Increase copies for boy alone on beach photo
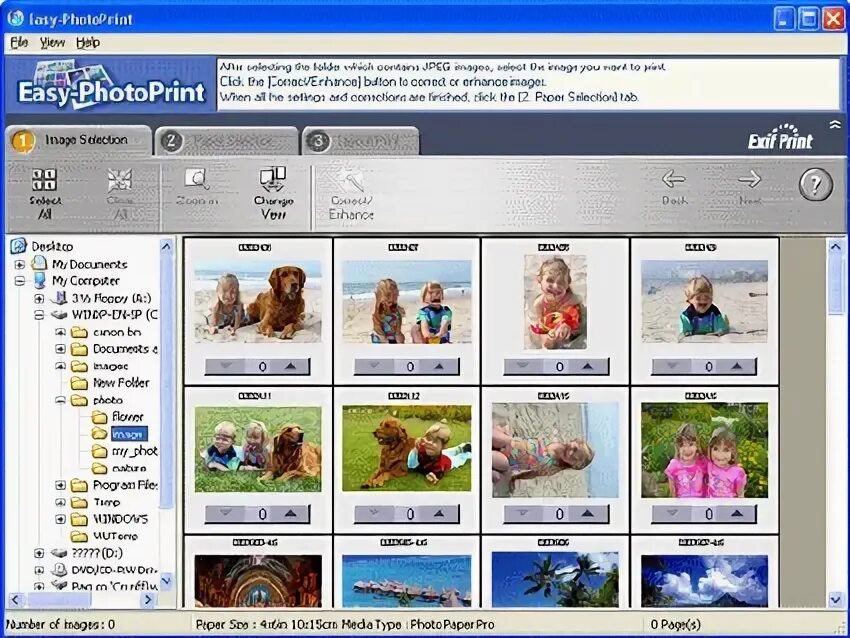Screen dimensions: 850x638 [x=737, y=366]
